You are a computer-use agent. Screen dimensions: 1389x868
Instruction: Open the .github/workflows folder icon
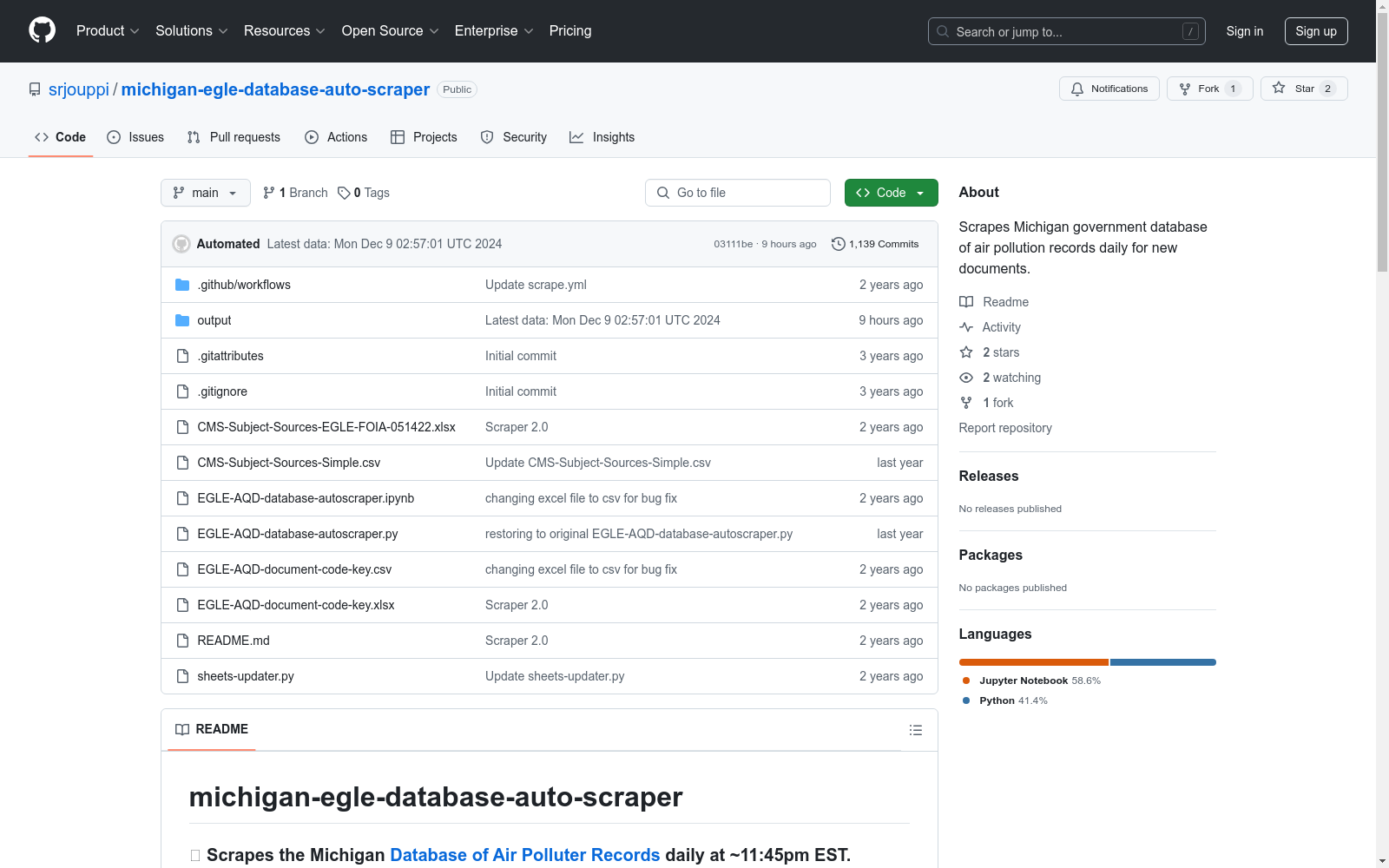pyautogui.click(x=182, y=285)
